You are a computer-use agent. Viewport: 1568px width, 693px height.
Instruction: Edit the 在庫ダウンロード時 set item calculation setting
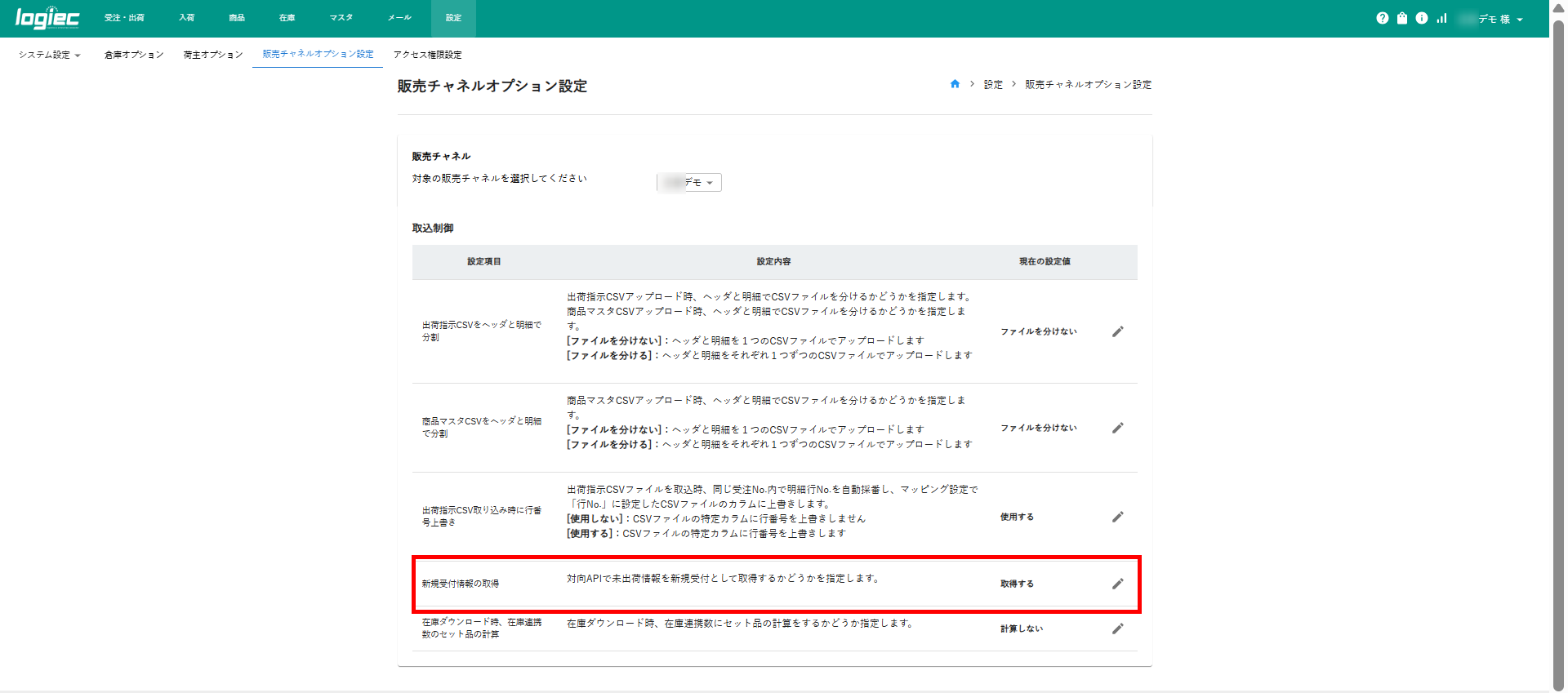tap(1118, 629)
